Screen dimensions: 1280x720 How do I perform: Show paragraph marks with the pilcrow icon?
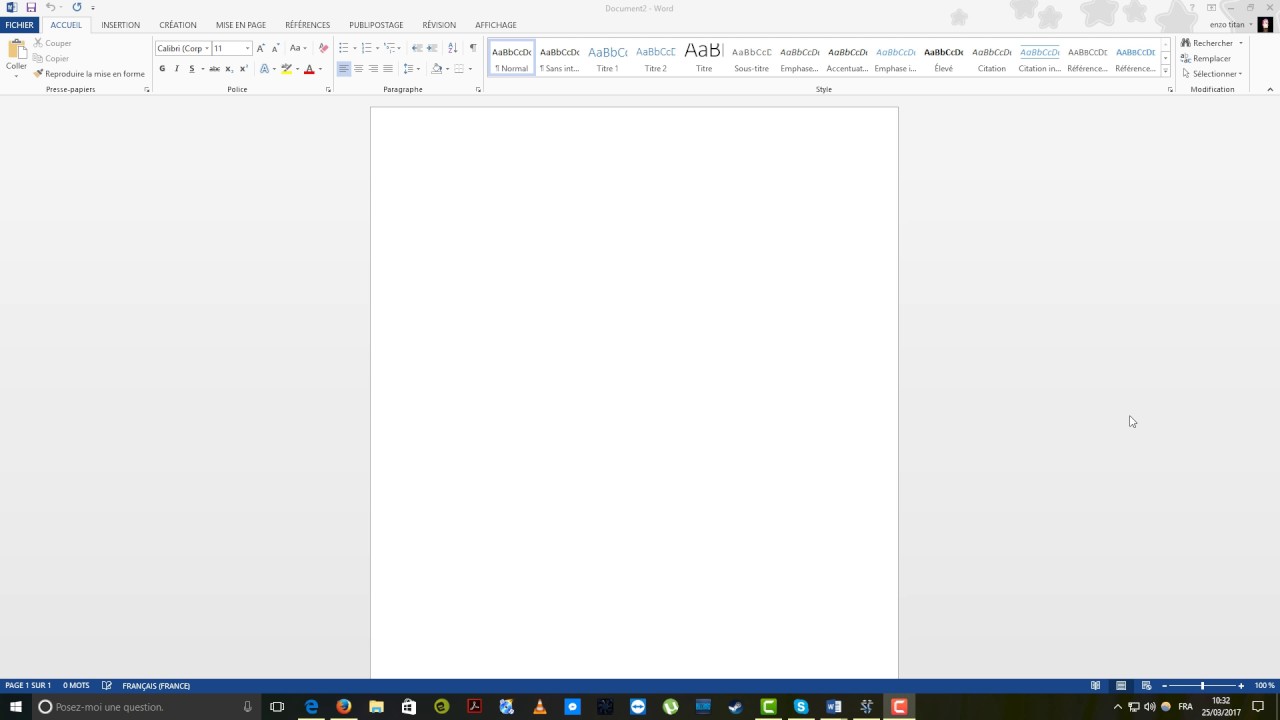(472, 48)
